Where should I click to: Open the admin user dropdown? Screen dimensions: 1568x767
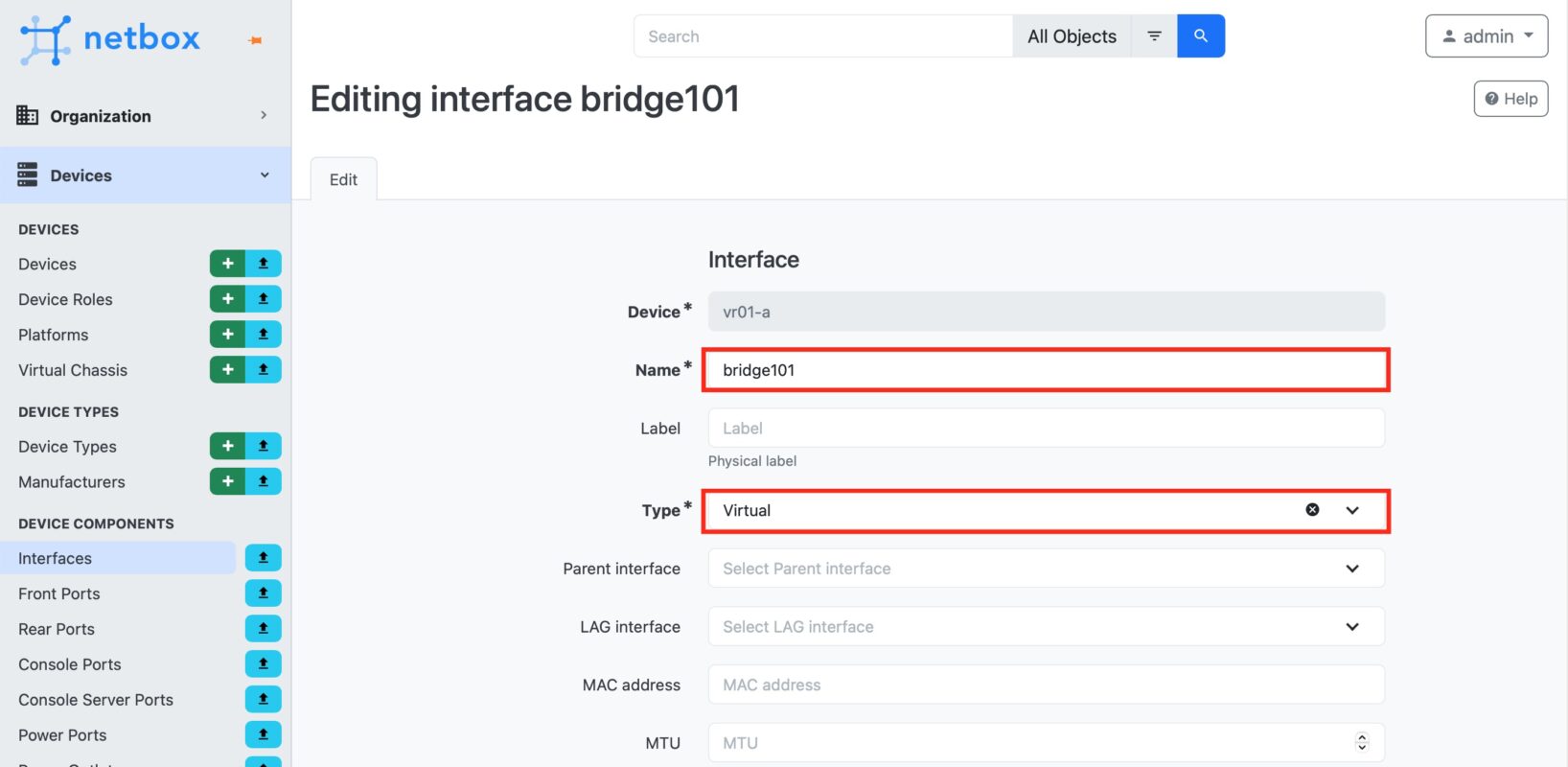(1487, 36)
